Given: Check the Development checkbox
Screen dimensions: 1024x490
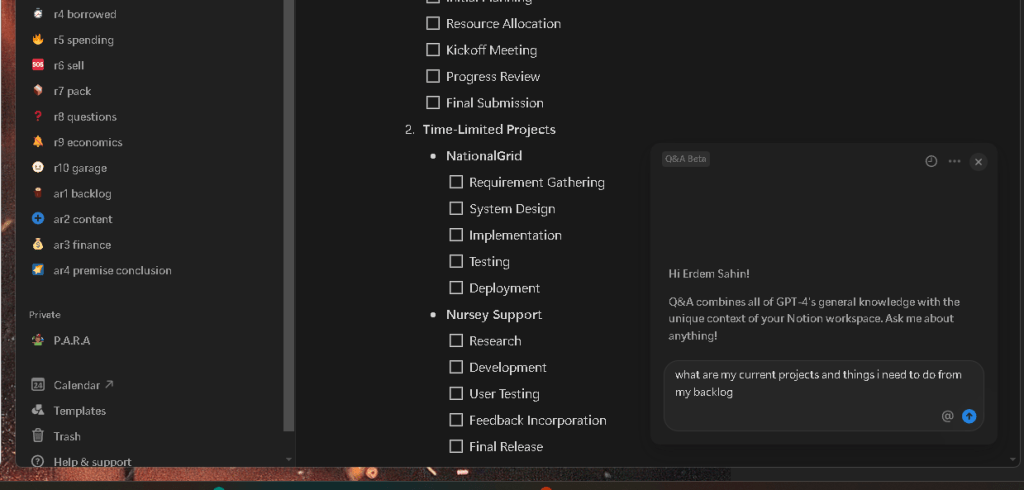Looking at the screenshot, I should coord(456,367).
